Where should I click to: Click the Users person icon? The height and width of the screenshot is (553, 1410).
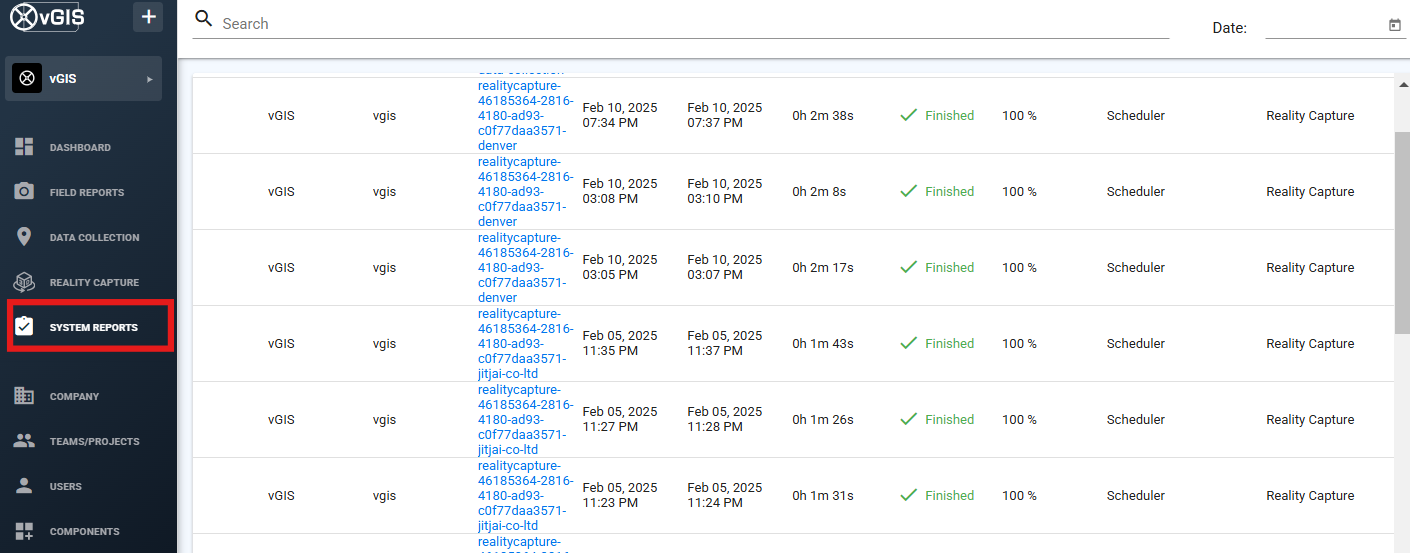point(25,486)
